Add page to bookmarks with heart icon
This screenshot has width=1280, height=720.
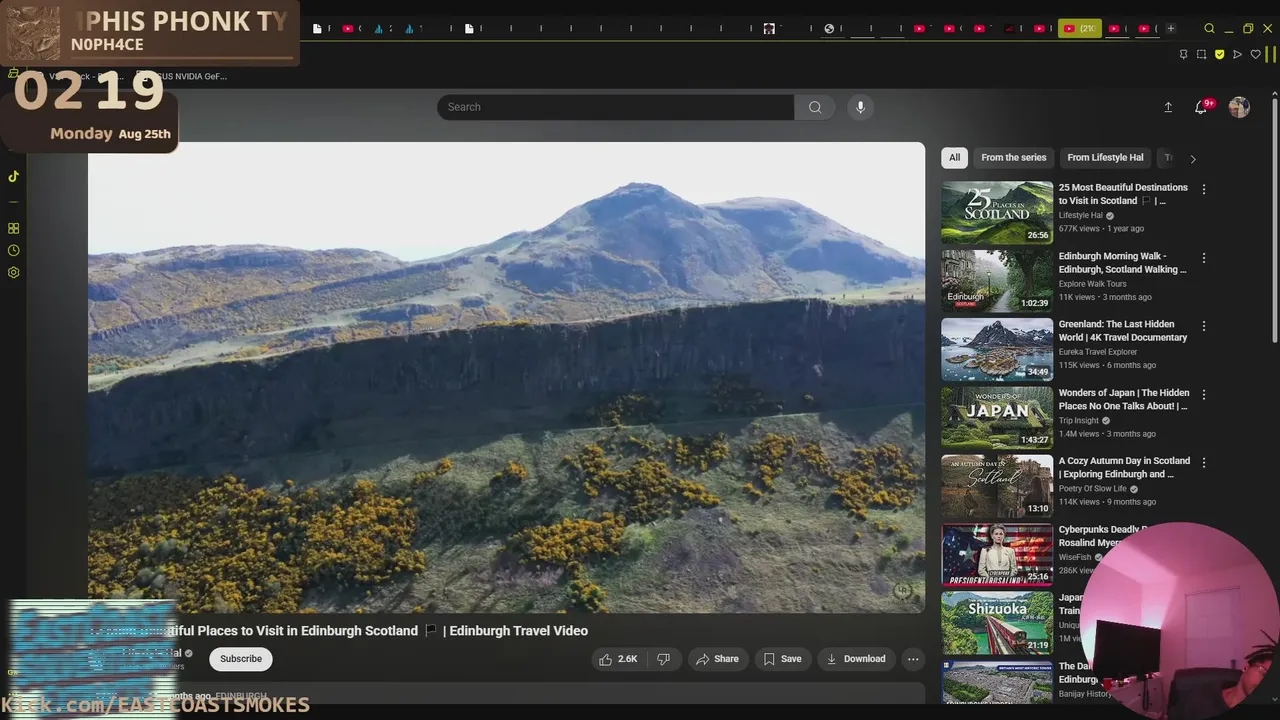1255,54
